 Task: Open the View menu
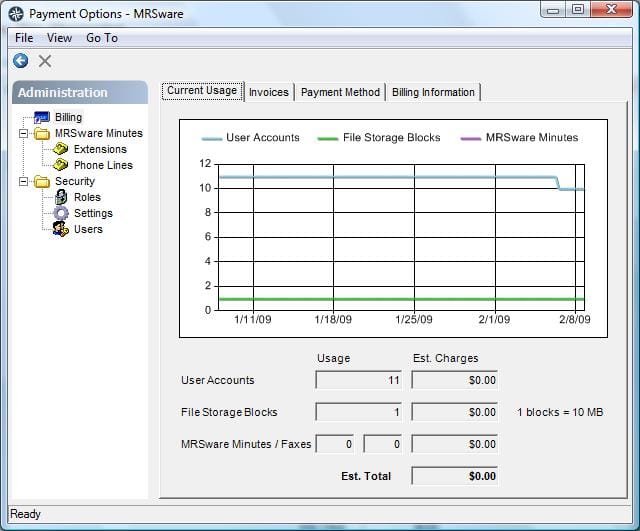[x=59, y=38]
